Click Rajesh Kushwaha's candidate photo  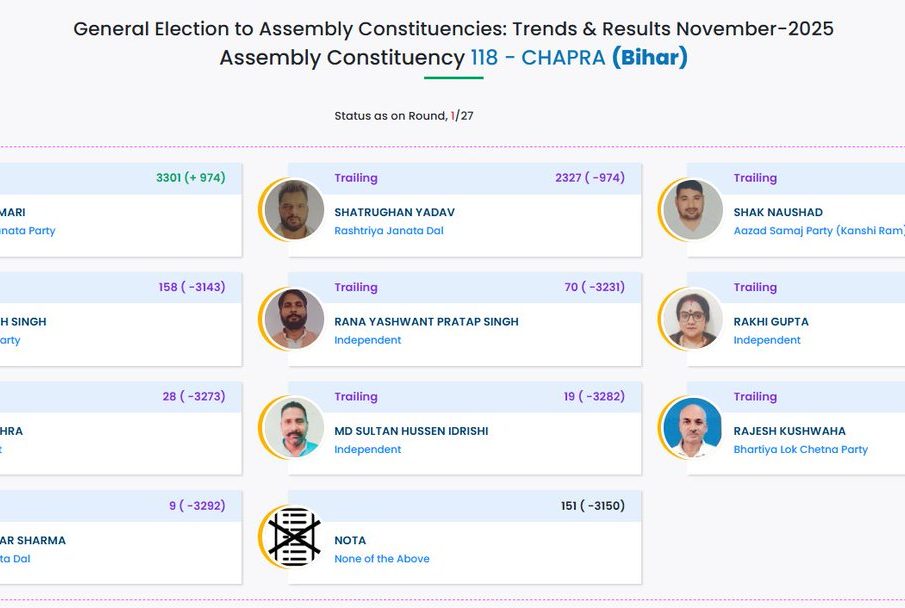[x=692, y=428]
